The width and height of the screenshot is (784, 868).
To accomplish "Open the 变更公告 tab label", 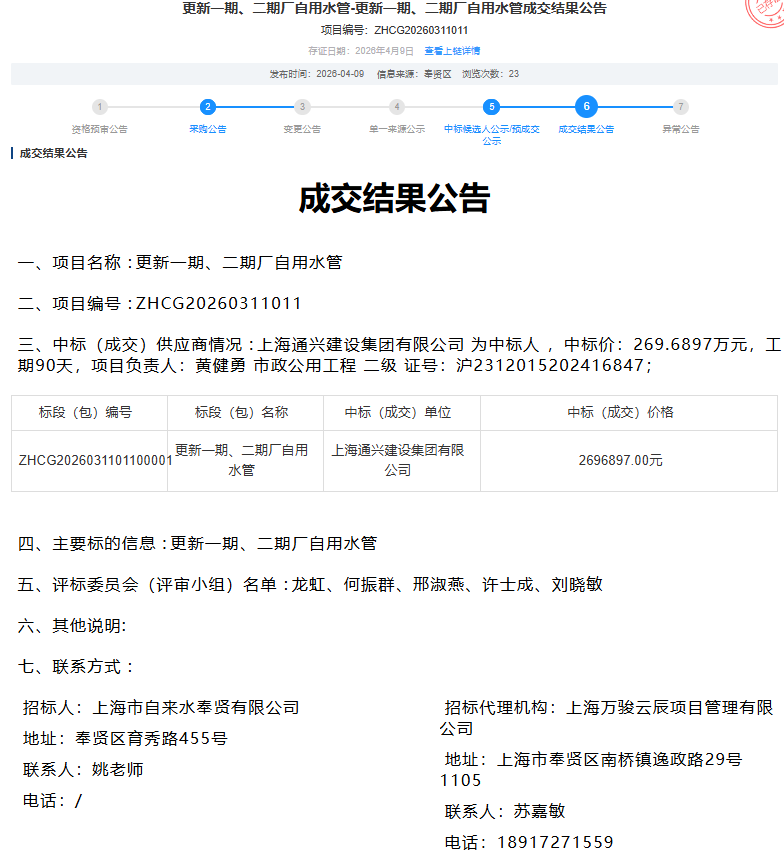I will click(x=302, y=130).
